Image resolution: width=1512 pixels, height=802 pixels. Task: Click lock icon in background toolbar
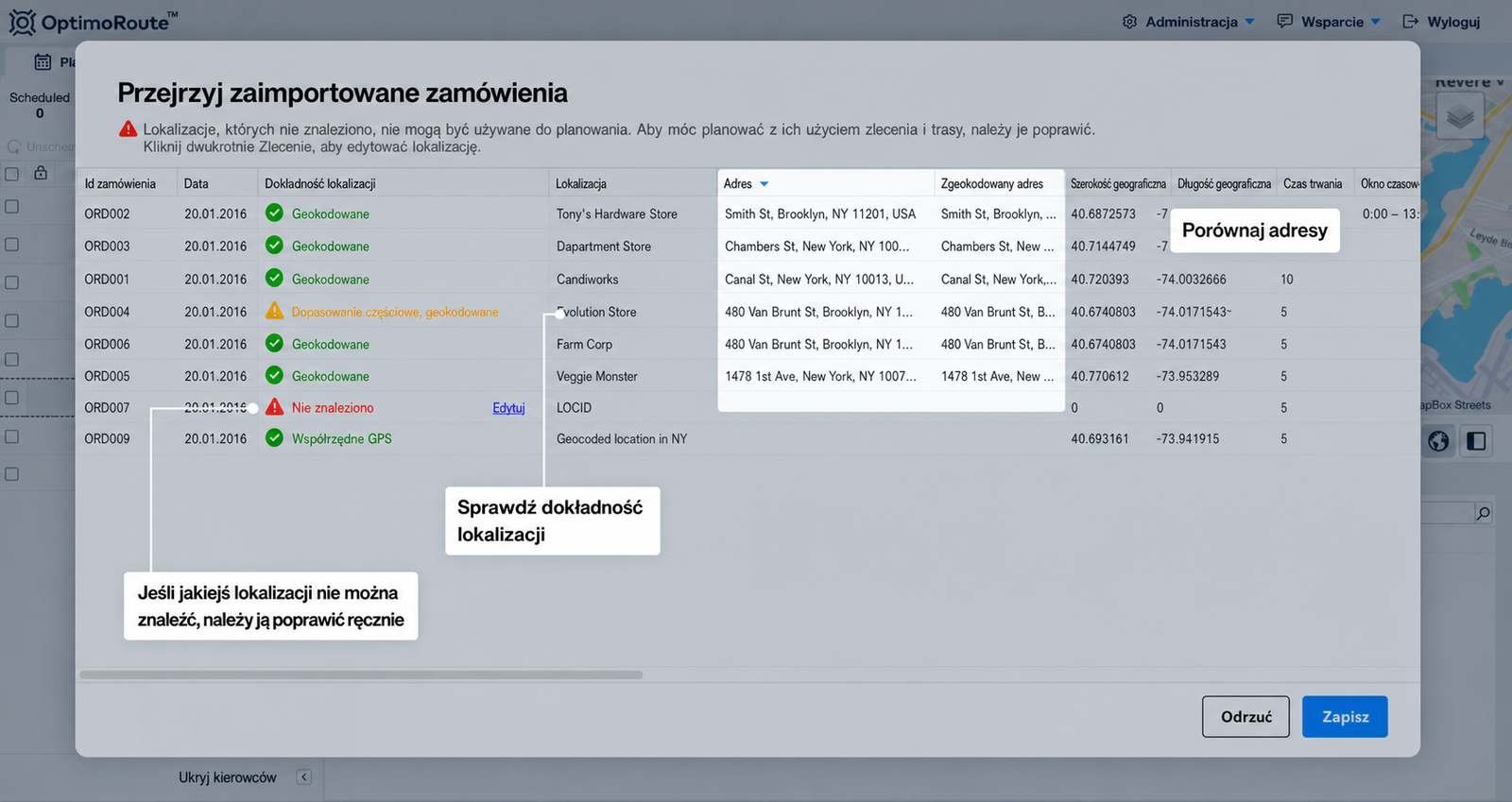[x=41, y=173]
